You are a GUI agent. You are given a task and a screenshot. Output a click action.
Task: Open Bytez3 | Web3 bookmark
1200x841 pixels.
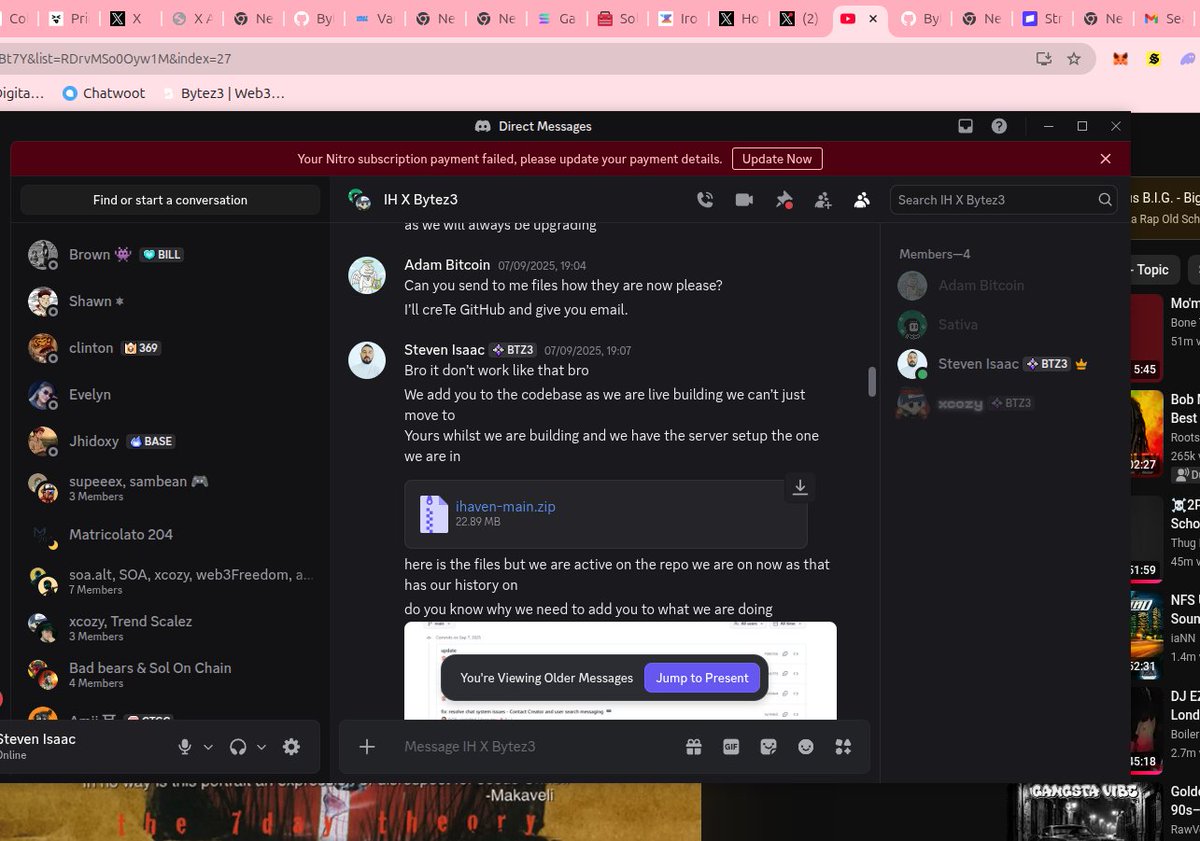click(x=222, y=93)
